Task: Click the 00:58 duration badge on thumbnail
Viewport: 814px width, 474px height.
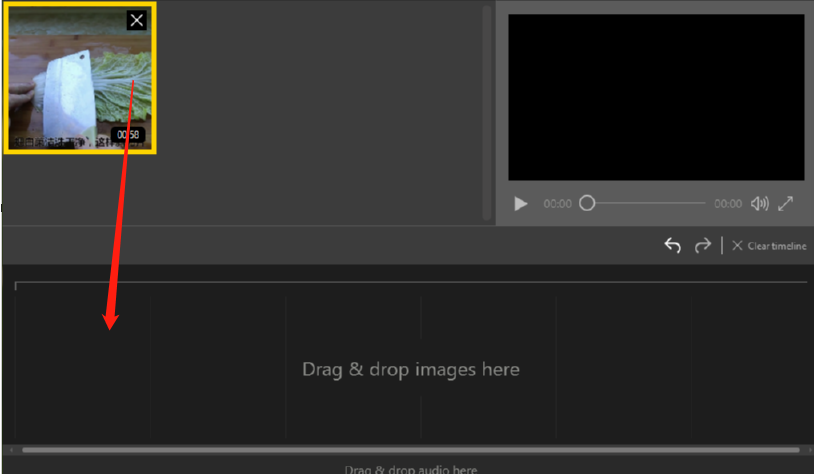Action: (128, 135)
